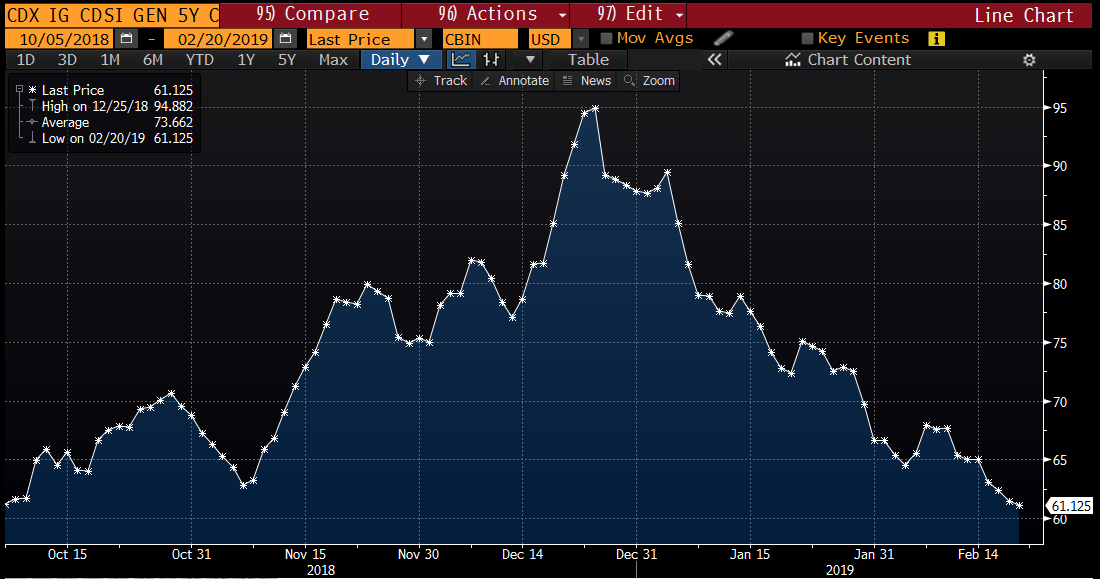Click the Track crosshair icon
Viewport: 1100px width, 579px height.
pos(420,81)
